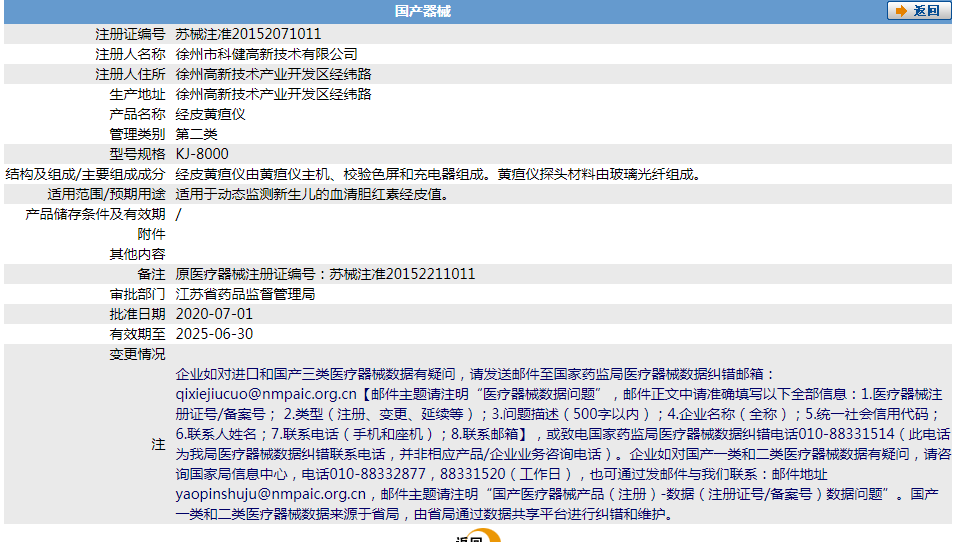This screenshot has width=954, height=542.
Task: Click management category 第二类
Action: pyautogui.click(x=197, y=134)
